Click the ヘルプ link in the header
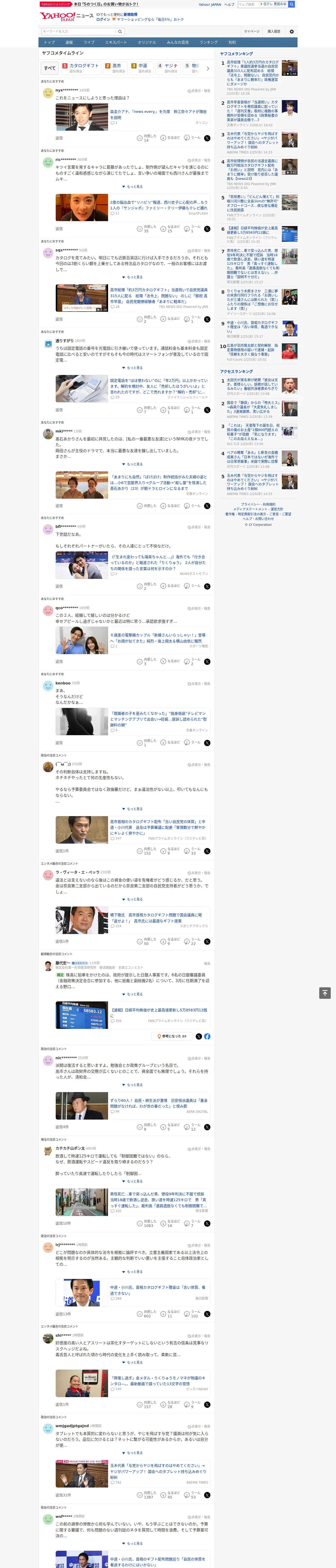The width and height of the screenshot is (336, 1568). point(229,4)
